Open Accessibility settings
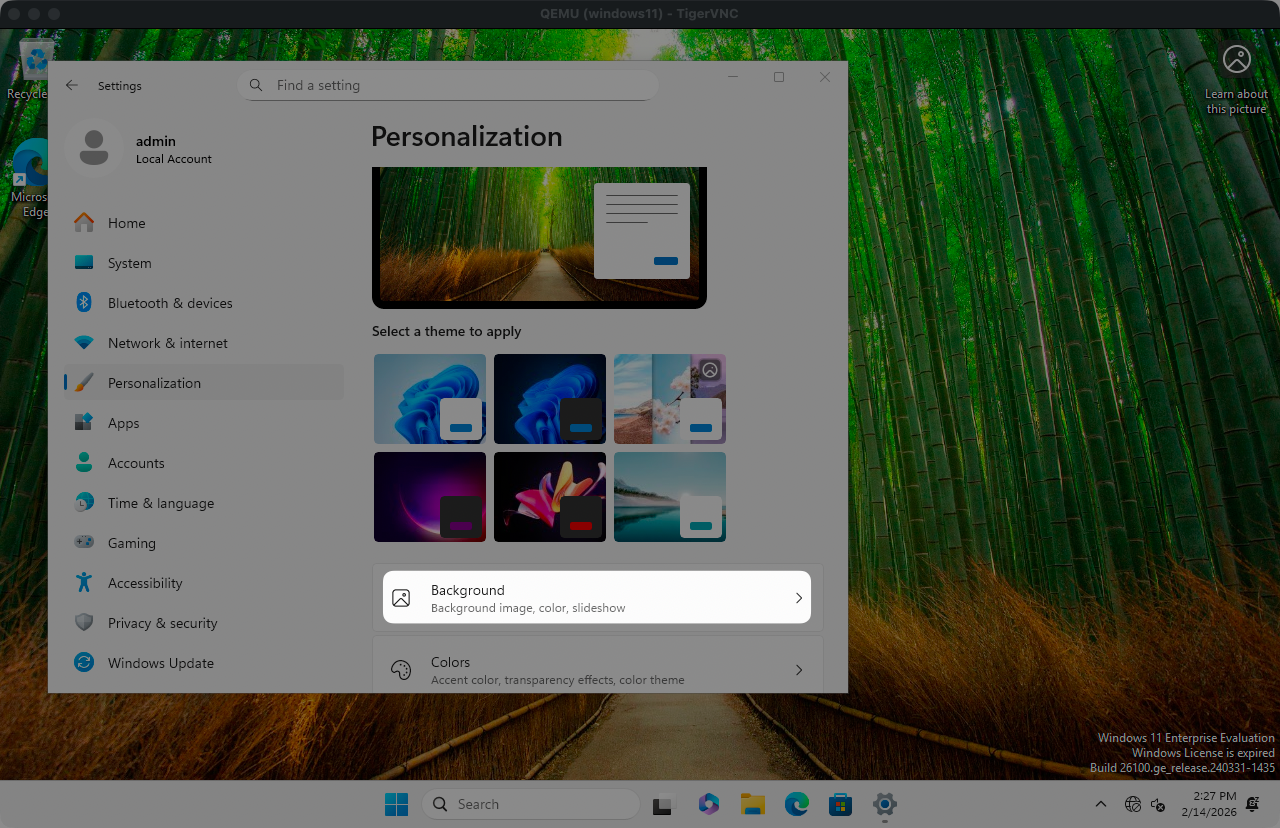 [x=145, y=583]
